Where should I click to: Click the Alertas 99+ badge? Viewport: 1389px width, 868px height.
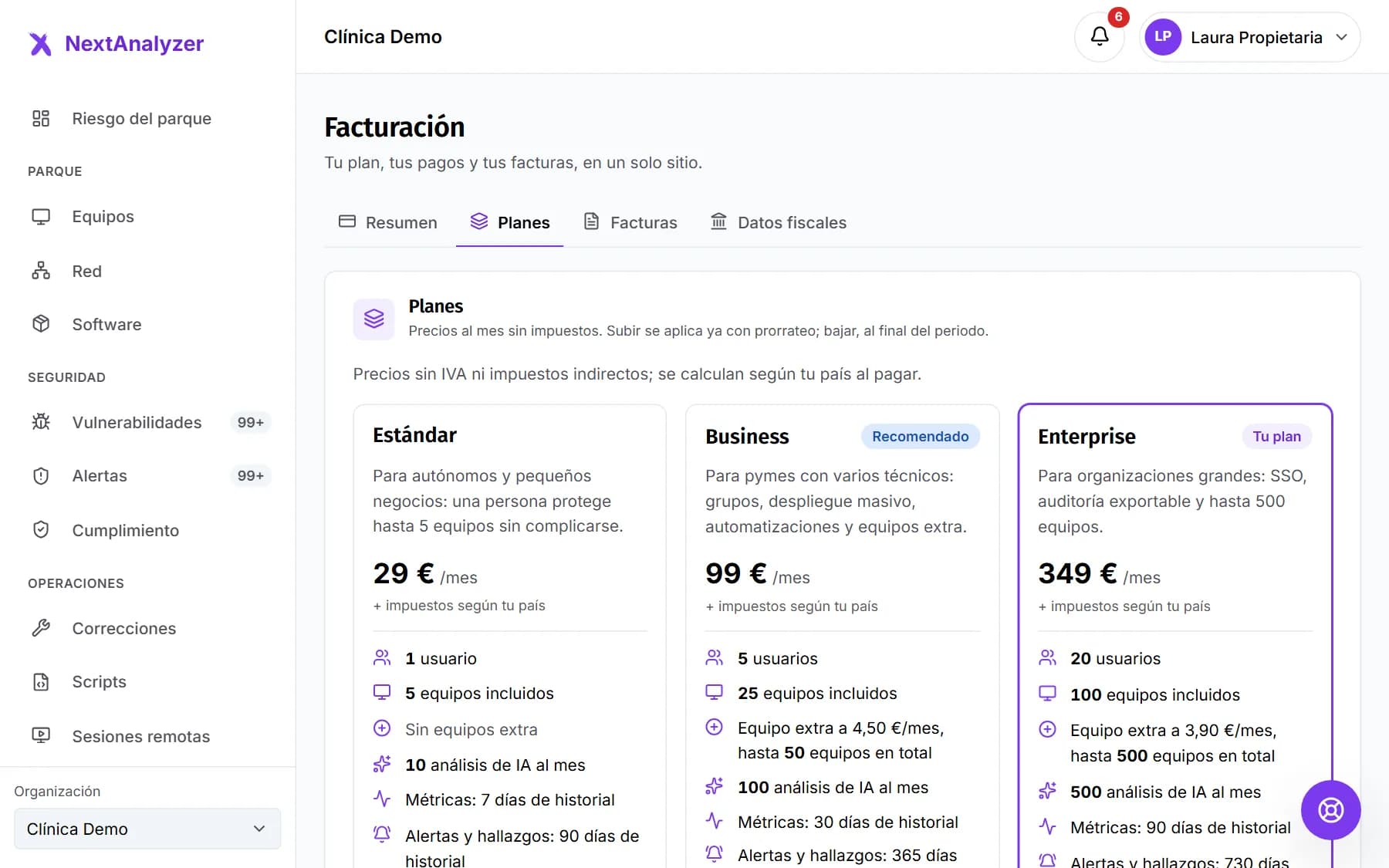click(251, 476)
